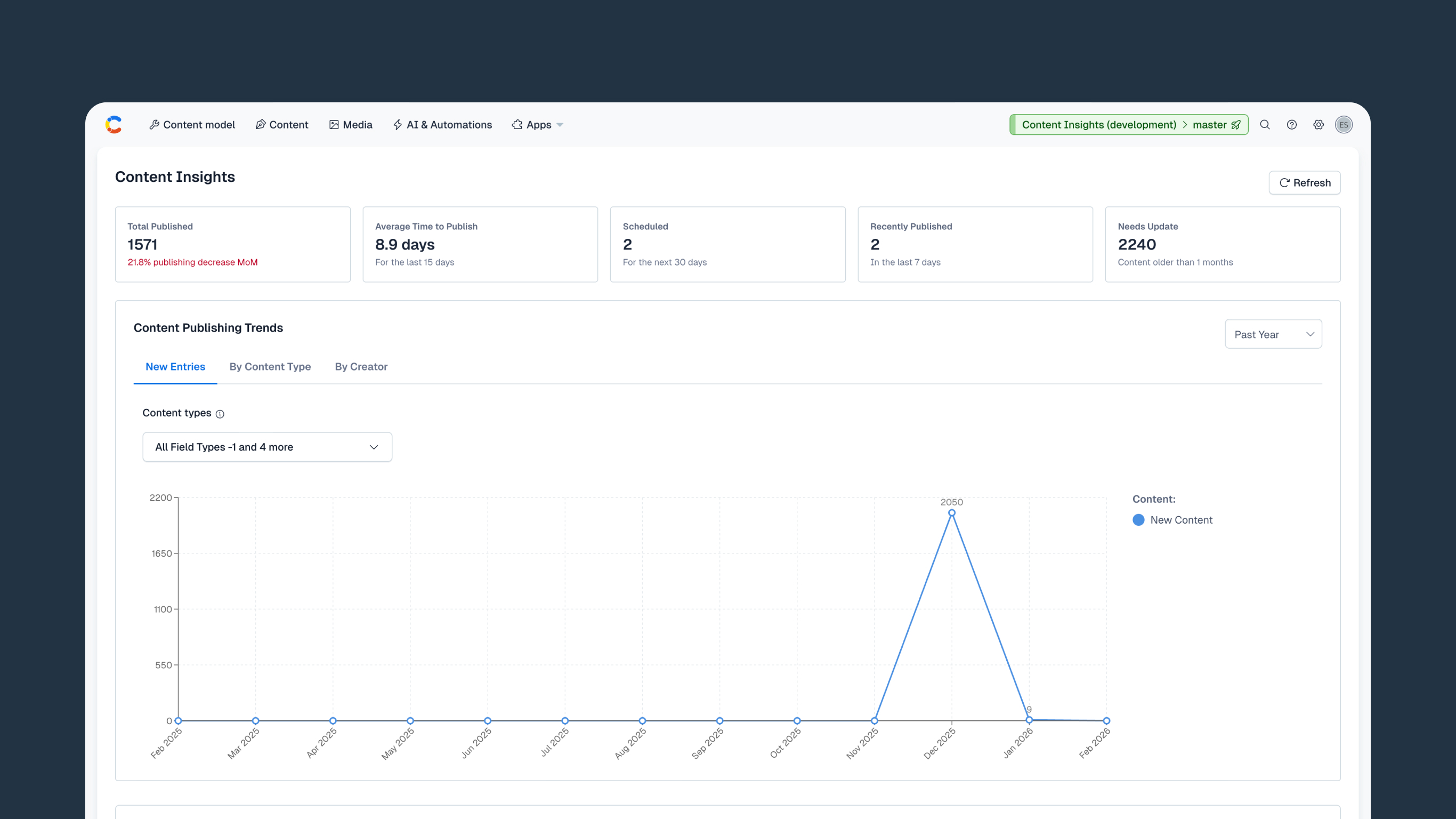Select the By Creator tab

[x=361, y=366]
